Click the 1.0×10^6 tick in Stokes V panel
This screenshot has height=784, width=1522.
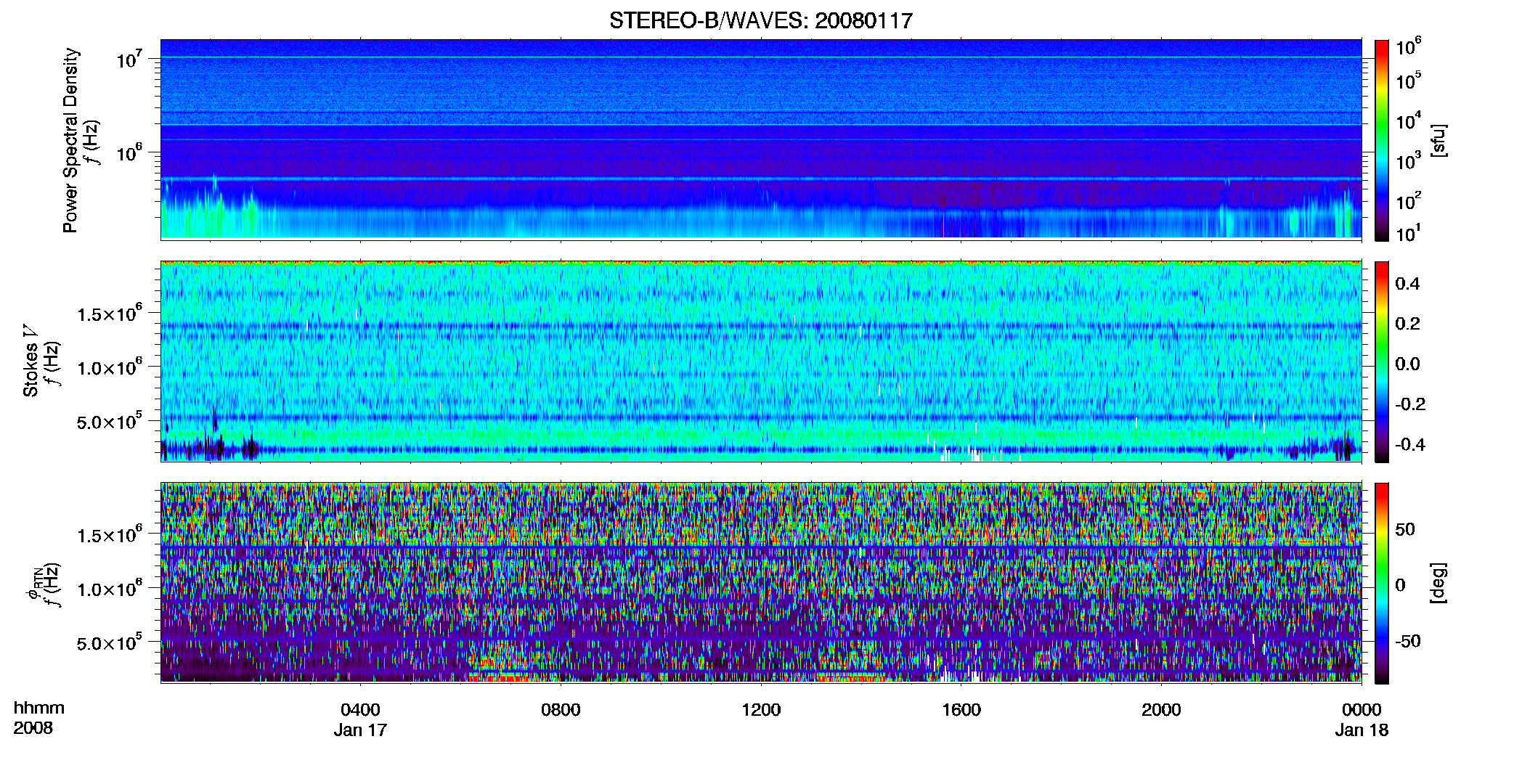click(110, 367)
